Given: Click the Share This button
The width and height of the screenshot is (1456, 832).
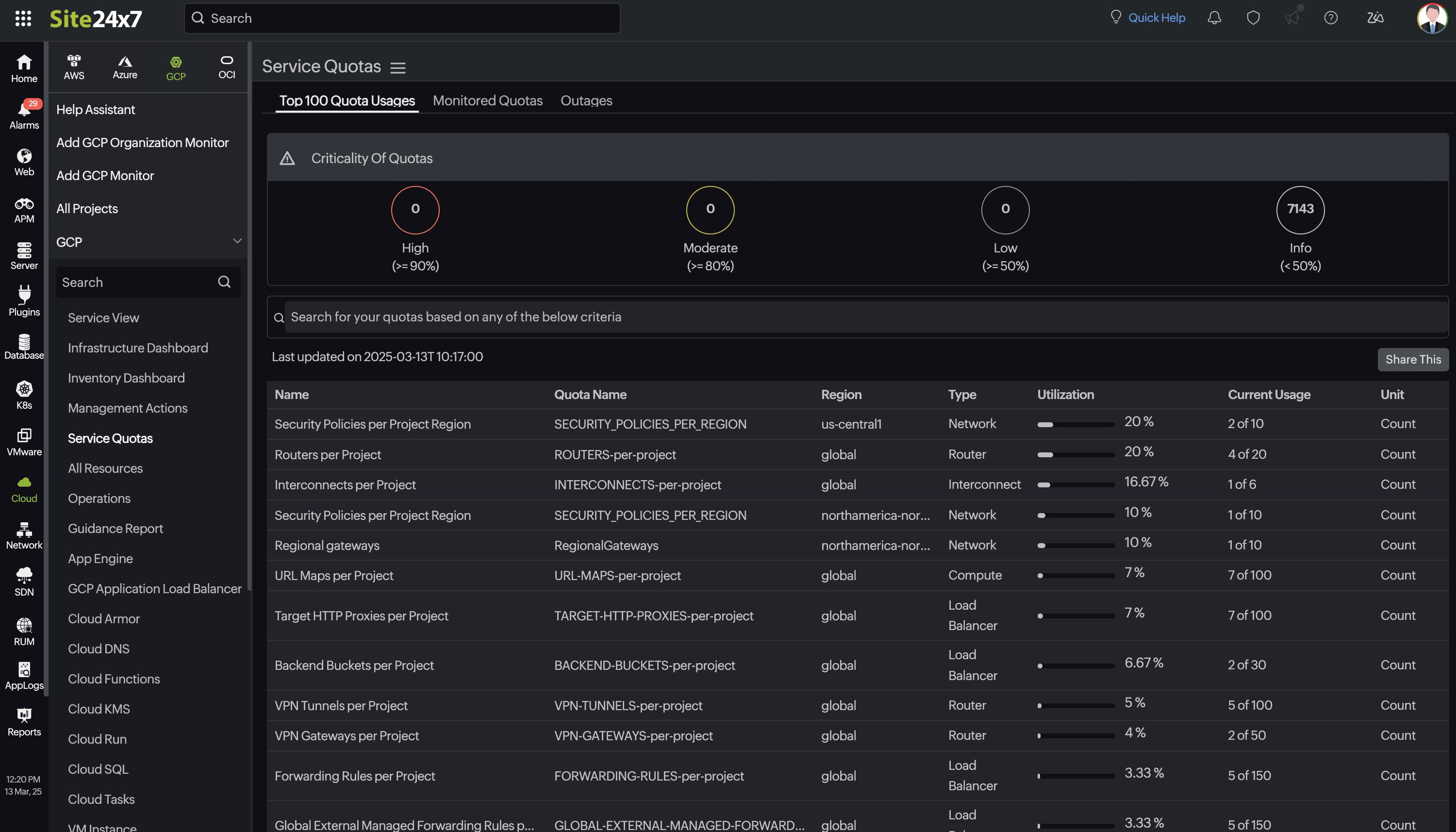Looking at the screenshot, I should click(x=1413, y=359).
